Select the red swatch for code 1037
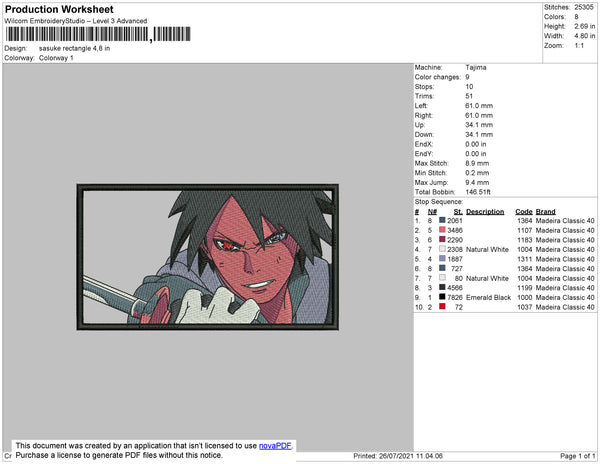Image resolution: width=600 pixels, height=464 pixels. pos(442,306)
